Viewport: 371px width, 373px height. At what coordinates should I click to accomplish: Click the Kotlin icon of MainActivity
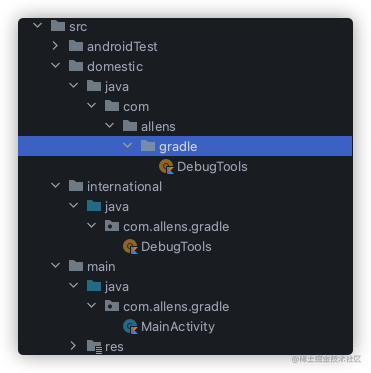pos(130,327)
